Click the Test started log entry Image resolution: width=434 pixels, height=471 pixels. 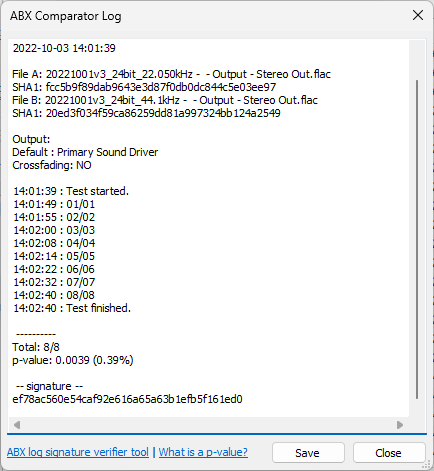point(71,191)
